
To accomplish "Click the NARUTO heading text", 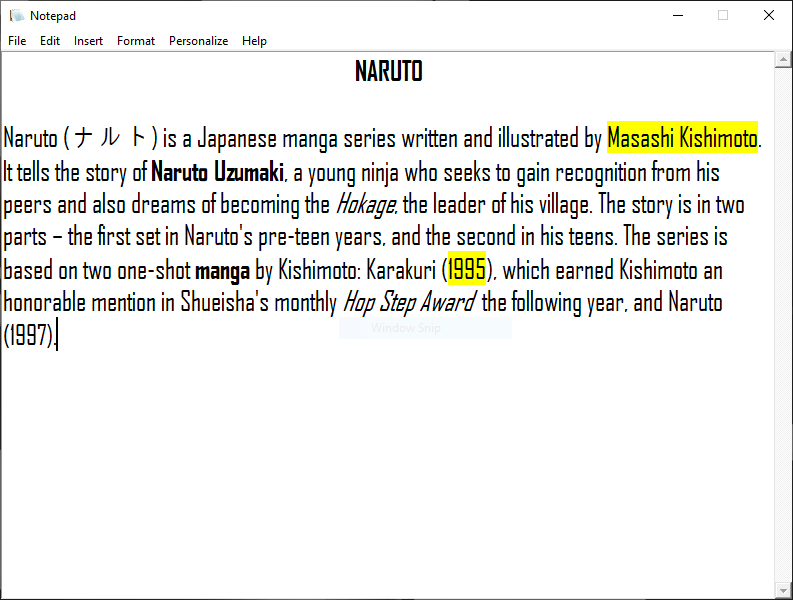I will [x=388, y=71].
